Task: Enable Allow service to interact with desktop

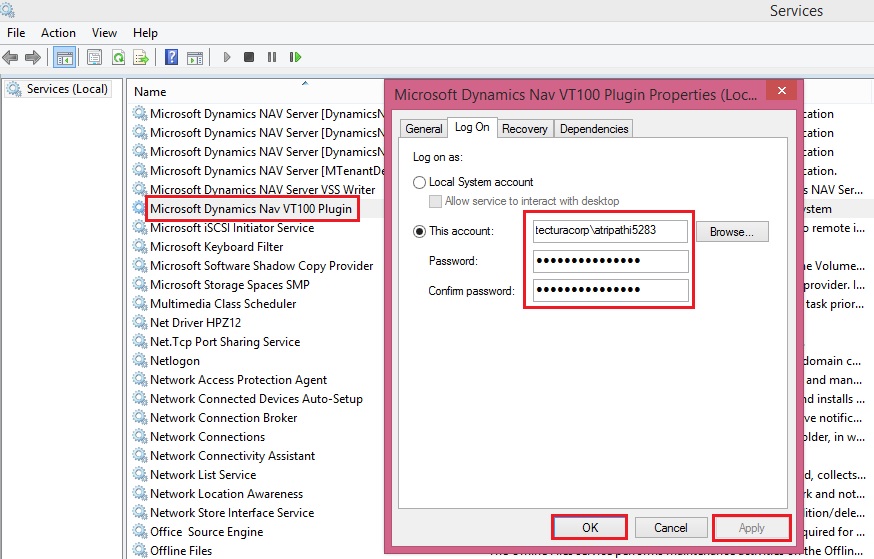Action: tap(436, 201)
